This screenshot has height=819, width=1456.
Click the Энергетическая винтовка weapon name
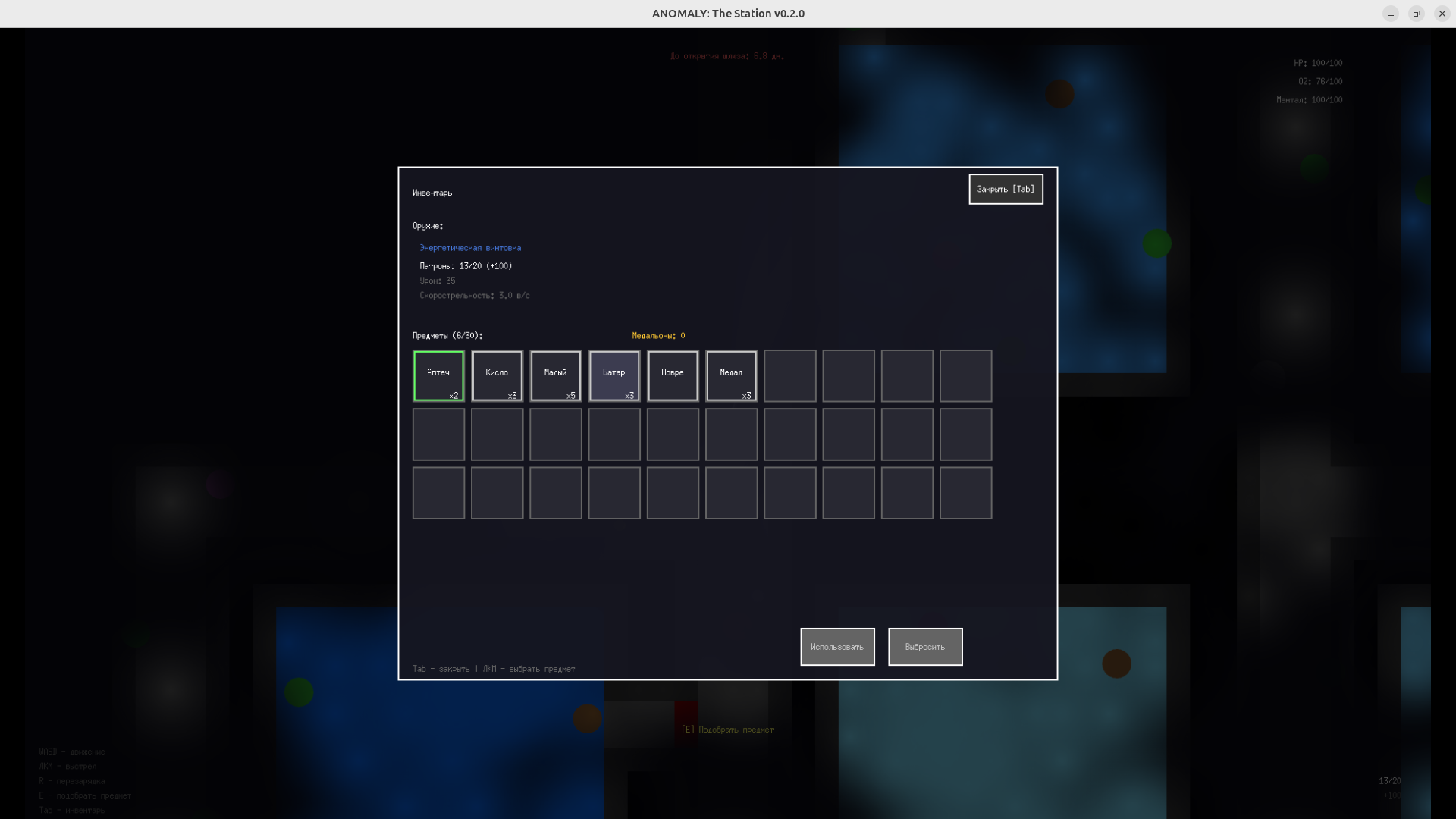(470, 248)
